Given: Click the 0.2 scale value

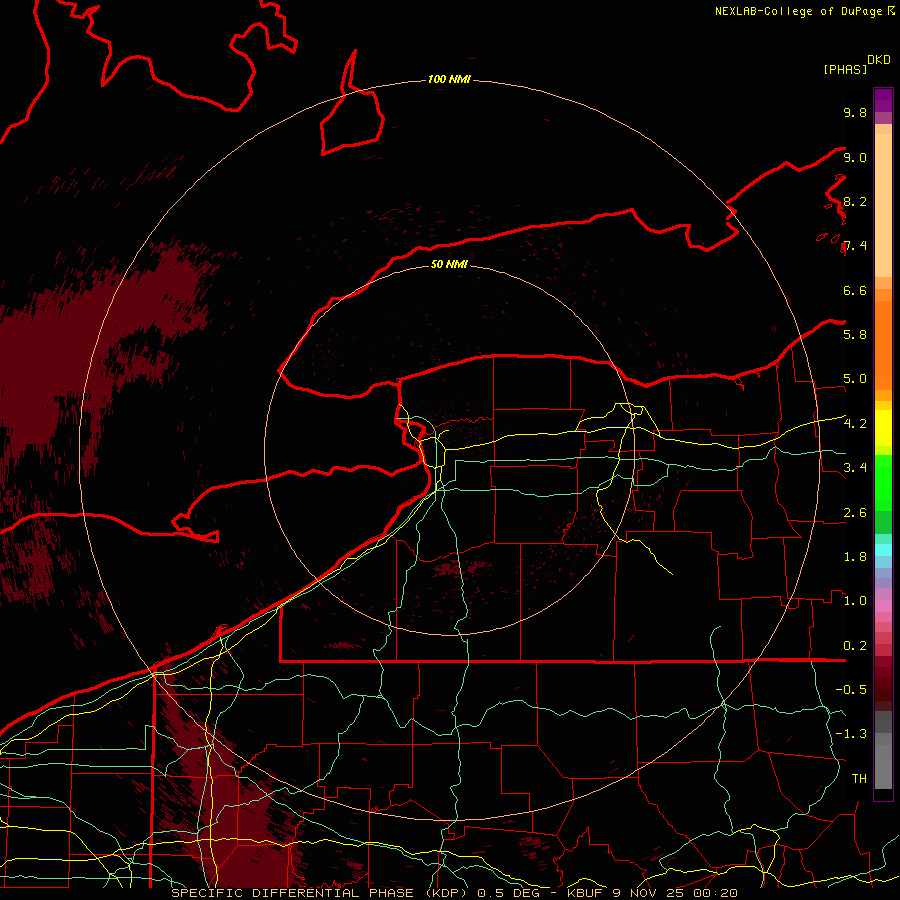Looking at the screenshot, I should [x=855, y=645].
